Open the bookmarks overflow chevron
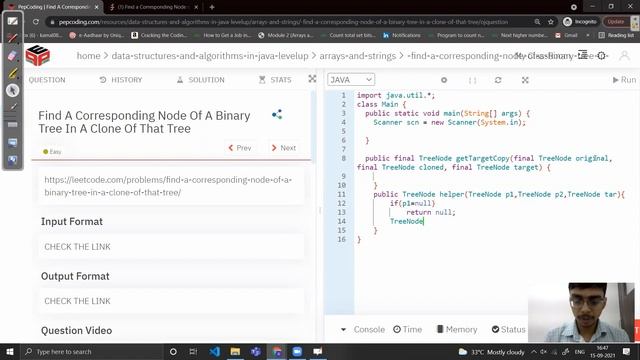Screen dimensions: 640x360 [x=588, y=36]
